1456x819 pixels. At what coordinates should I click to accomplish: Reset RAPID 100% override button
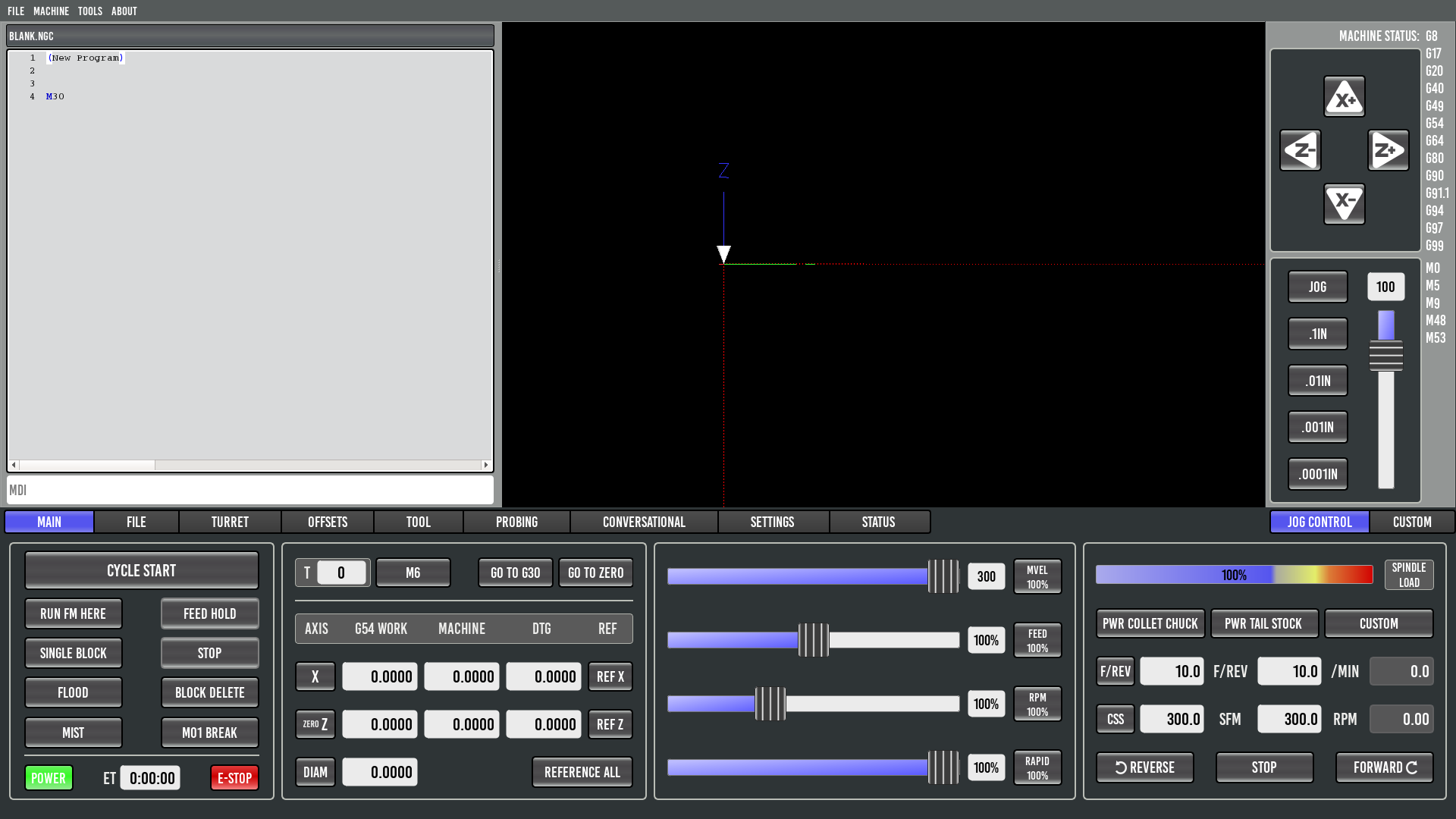[1037, 768]
